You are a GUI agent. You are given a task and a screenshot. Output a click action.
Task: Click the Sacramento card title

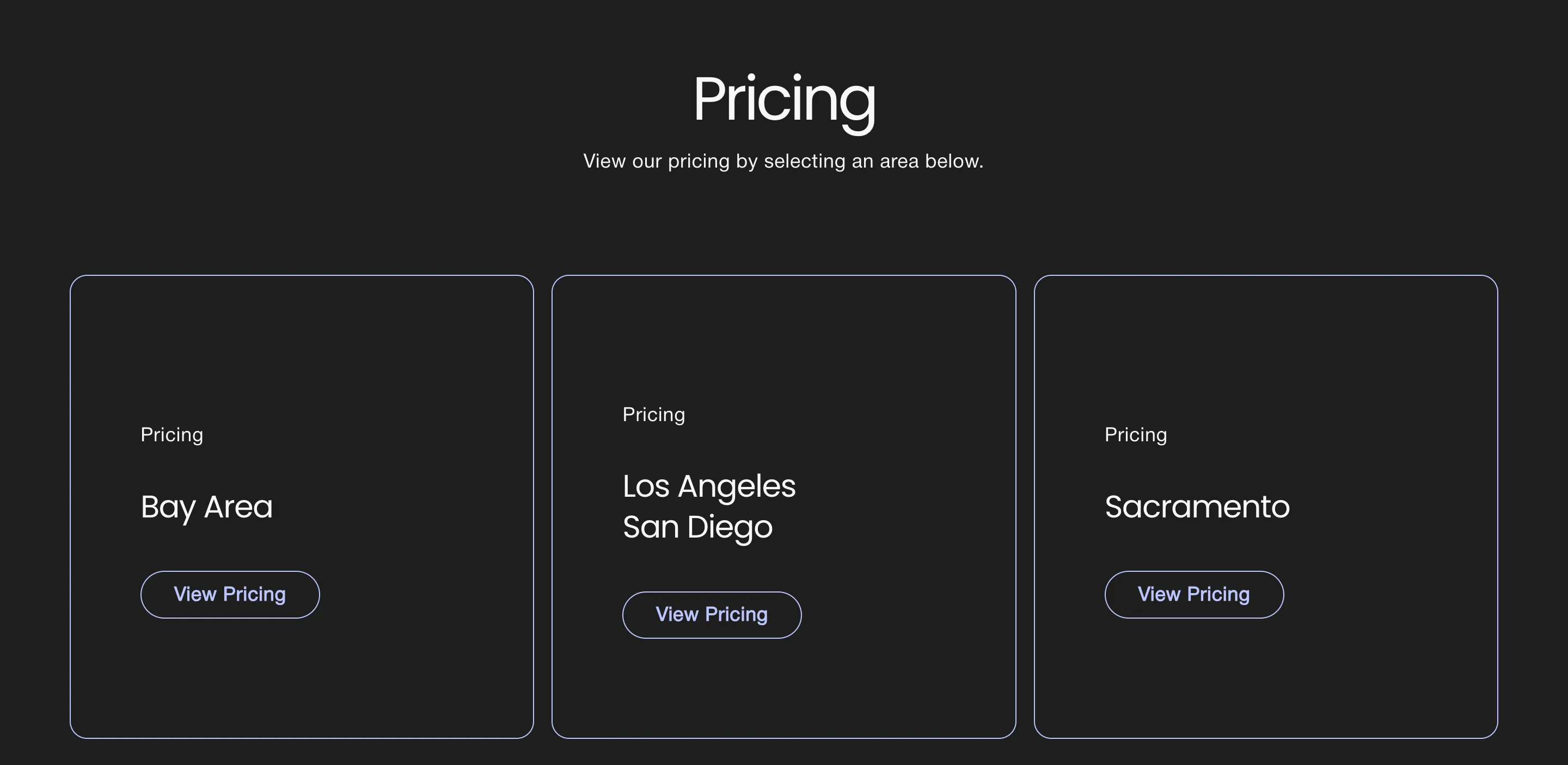(x=1197, y=507)
